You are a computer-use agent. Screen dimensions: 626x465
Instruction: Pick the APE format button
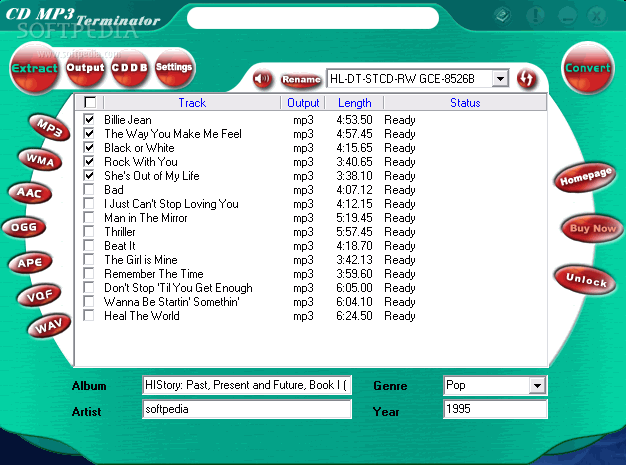[x=30, y=263]
